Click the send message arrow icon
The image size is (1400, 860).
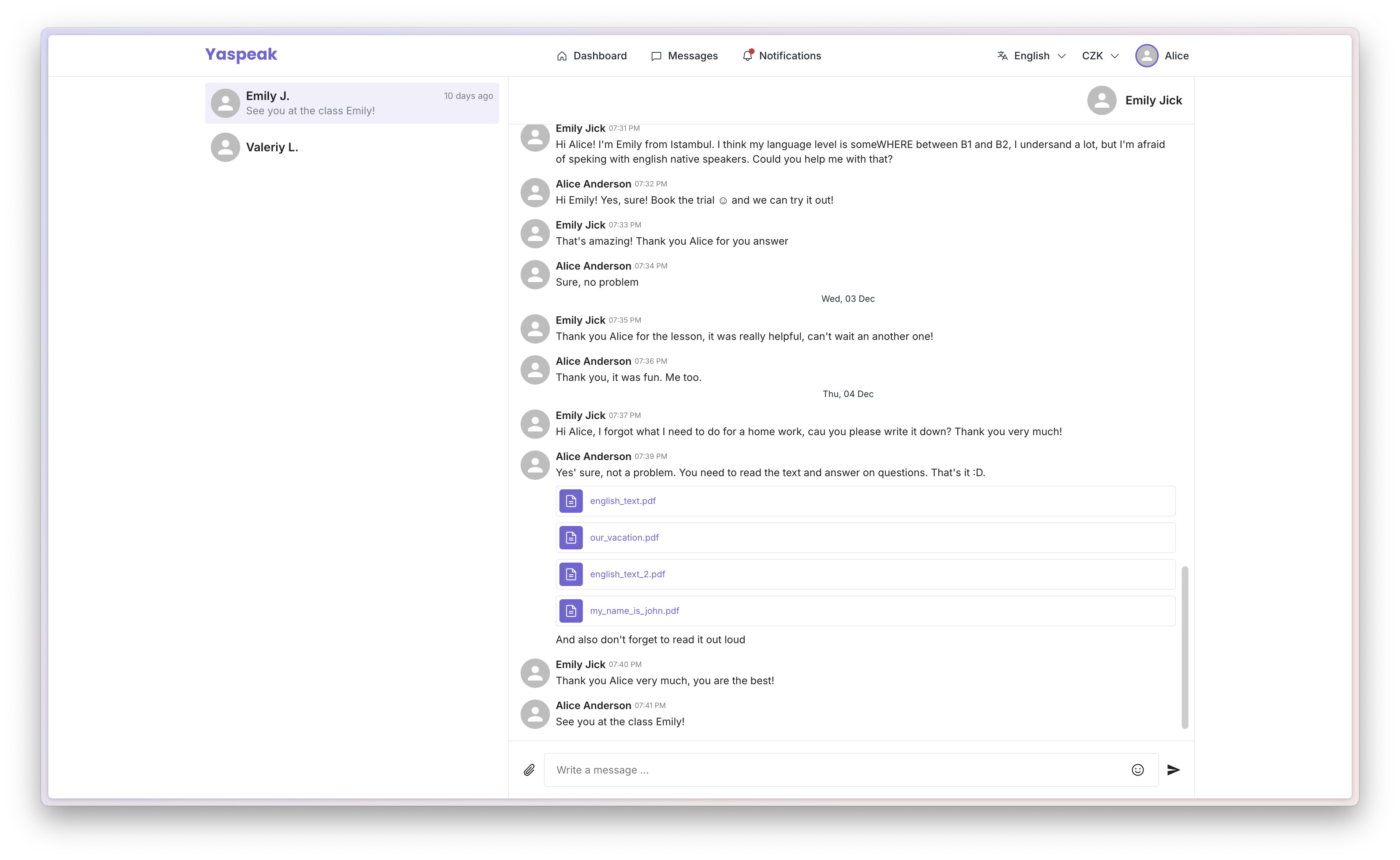pos(1174,770)
